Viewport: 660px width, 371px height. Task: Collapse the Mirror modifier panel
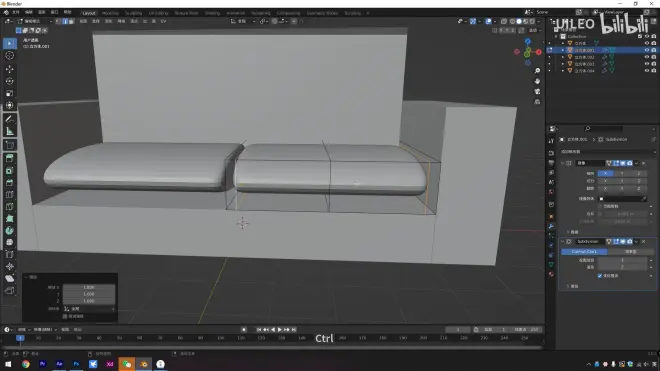[563, 163]
